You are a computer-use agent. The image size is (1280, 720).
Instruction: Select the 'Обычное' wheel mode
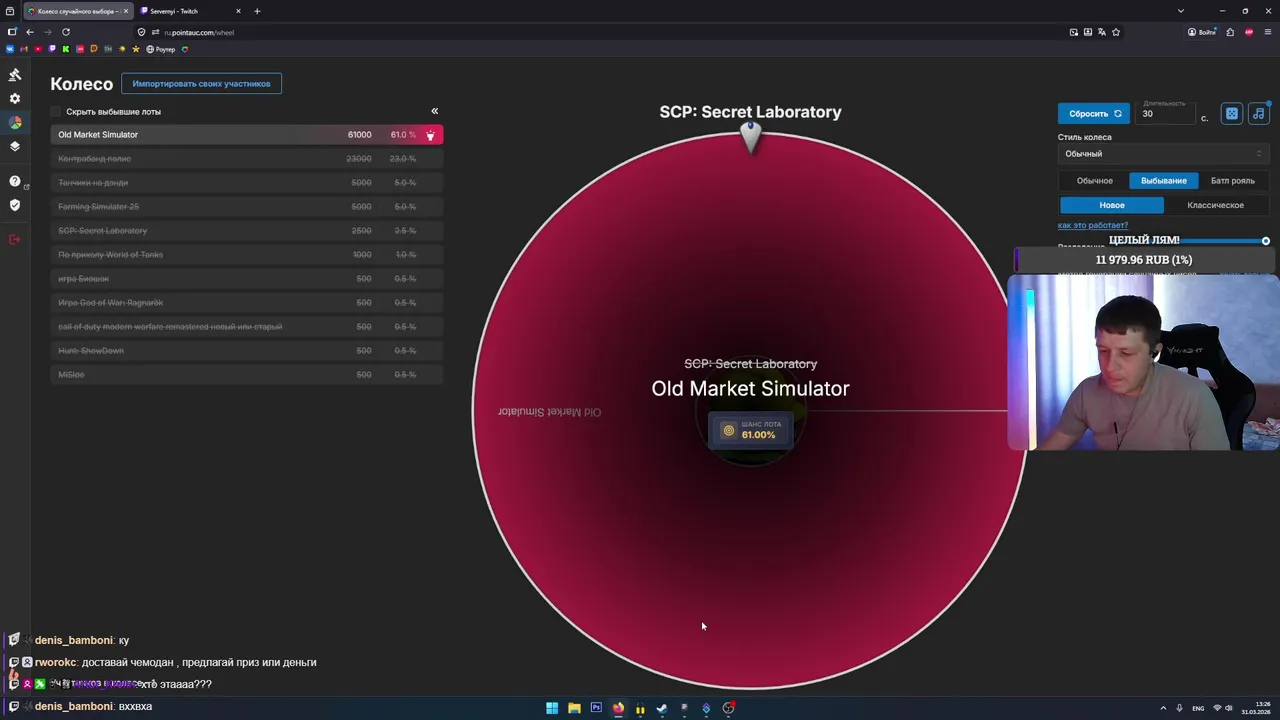(1094, 181)
